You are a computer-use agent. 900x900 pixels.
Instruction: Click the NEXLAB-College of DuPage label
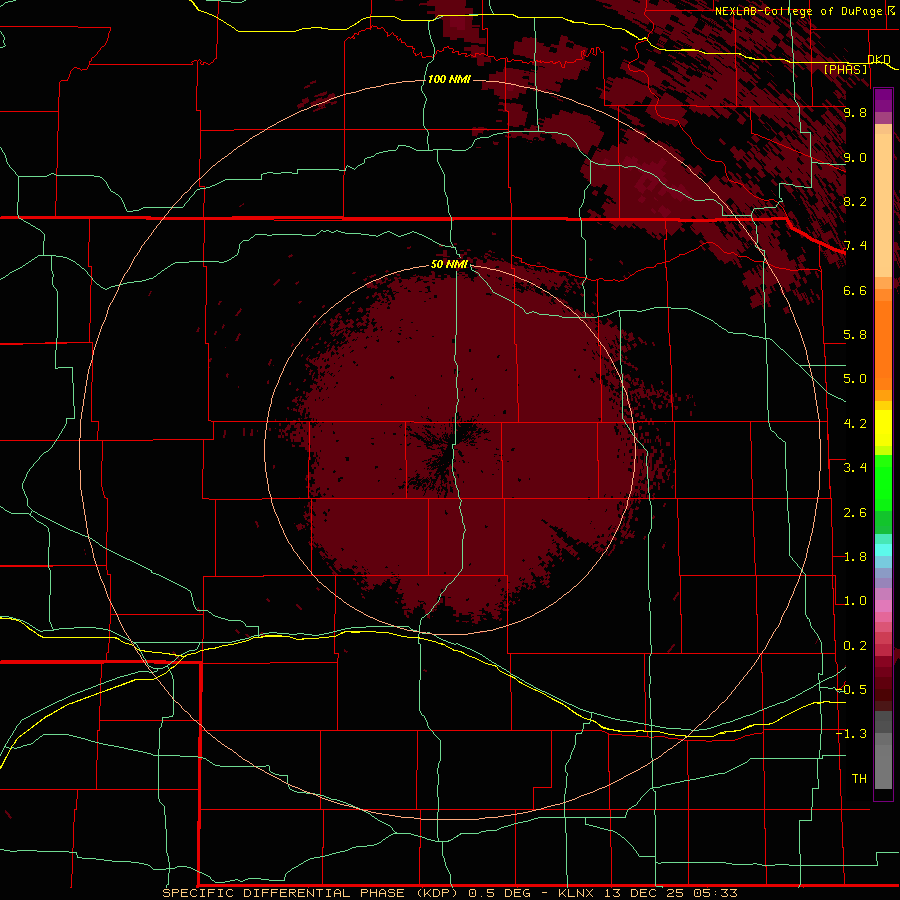pos(800,11)
